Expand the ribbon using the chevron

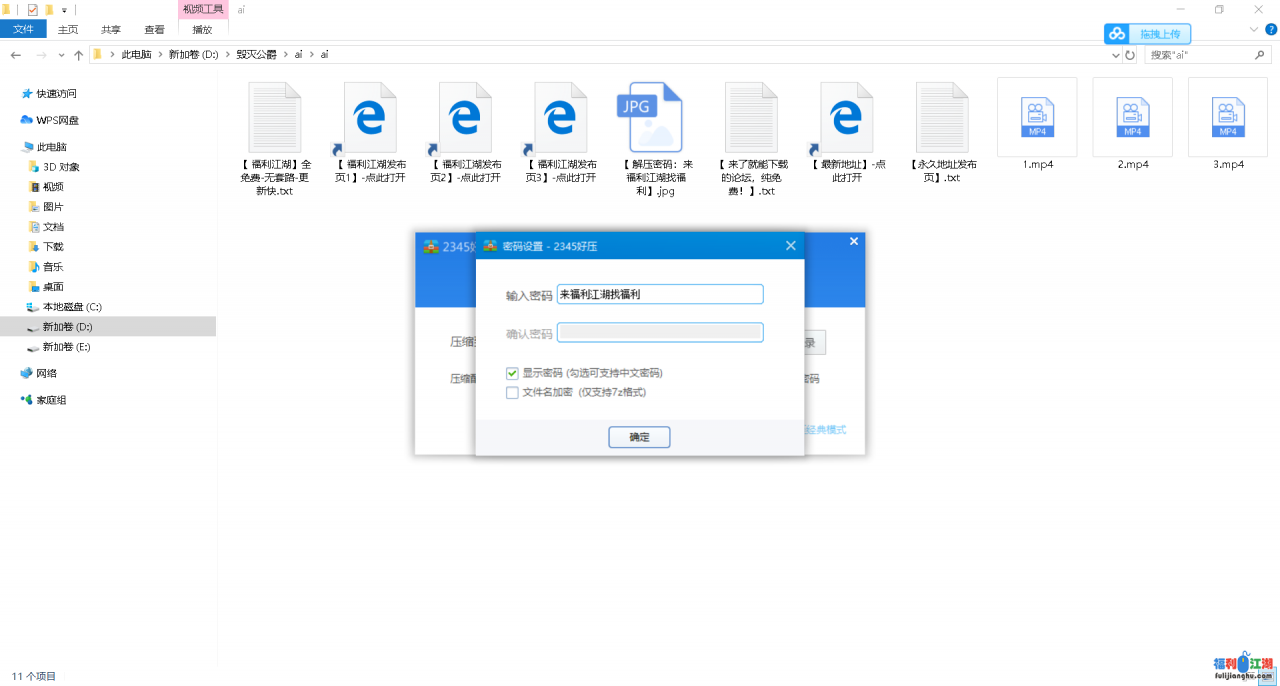pyautogui.click(x=1255, y=29)
